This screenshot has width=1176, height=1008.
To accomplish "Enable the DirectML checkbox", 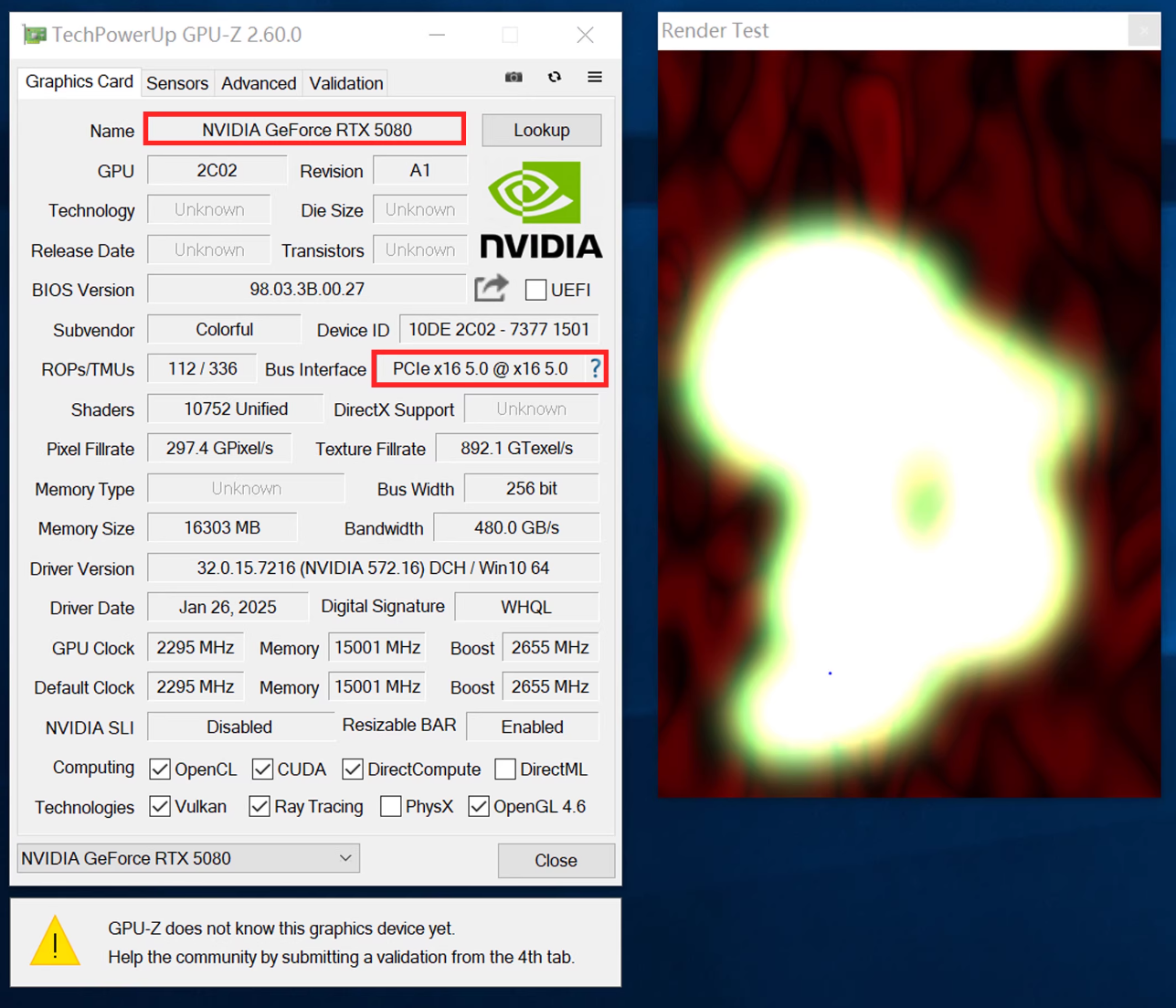I will pos(505,769).
